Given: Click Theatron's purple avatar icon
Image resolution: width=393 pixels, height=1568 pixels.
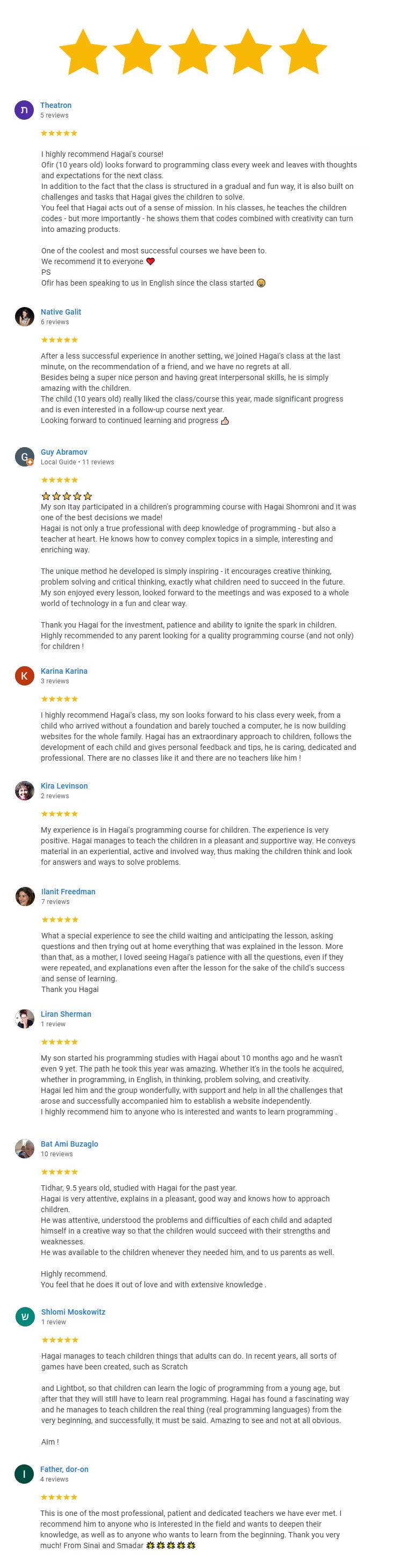Looking at the screenshot, I should tap(24, 110).
